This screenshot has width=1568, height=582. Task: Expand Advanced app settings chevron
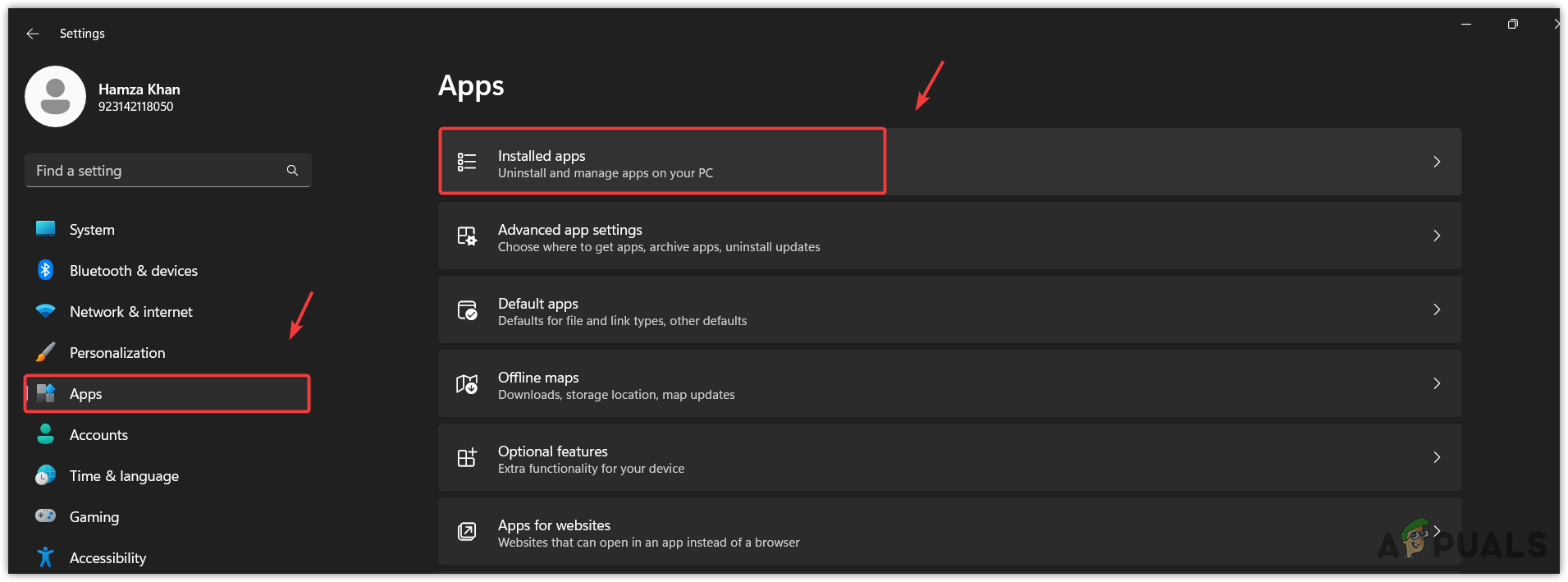pyautogui.click(x=1436, y=236)
